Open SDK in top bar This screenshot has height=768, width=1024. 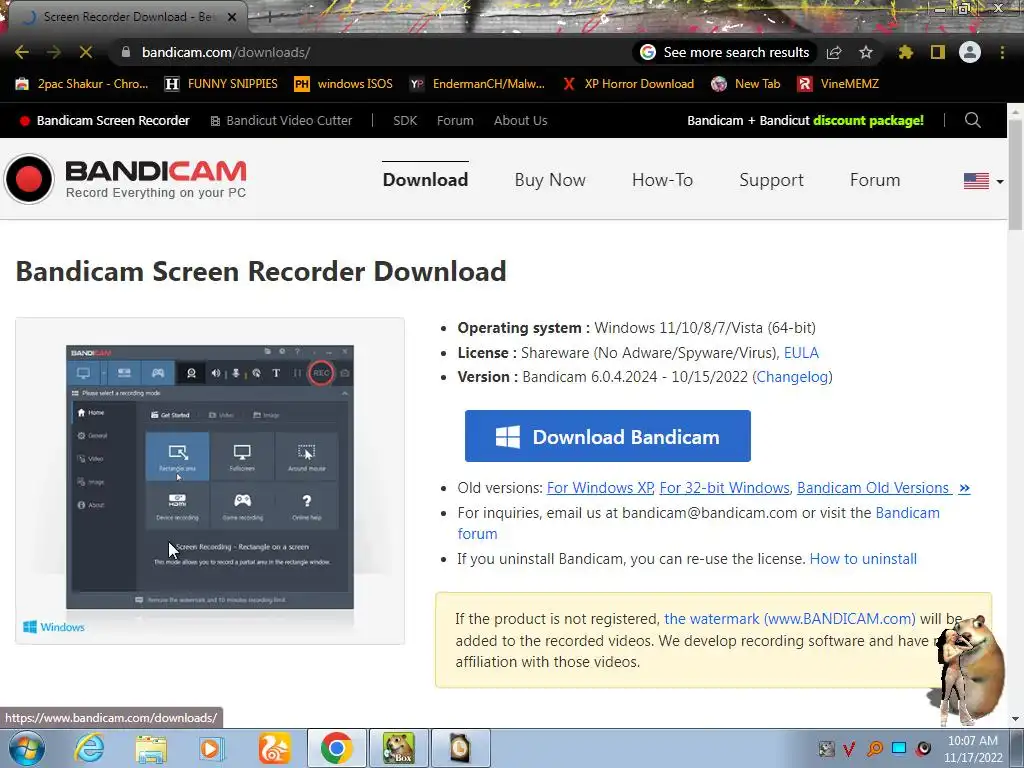pos(405,120)
